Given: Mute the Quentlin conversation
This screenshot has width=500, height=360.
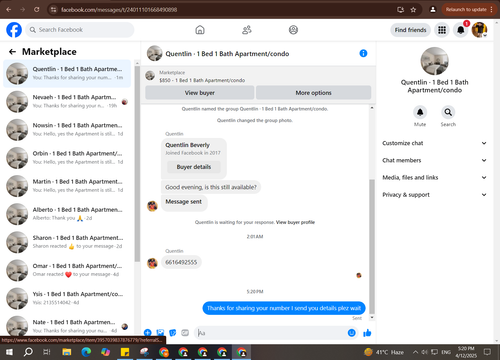Looking at the screenshot, I should pos(420,112).
